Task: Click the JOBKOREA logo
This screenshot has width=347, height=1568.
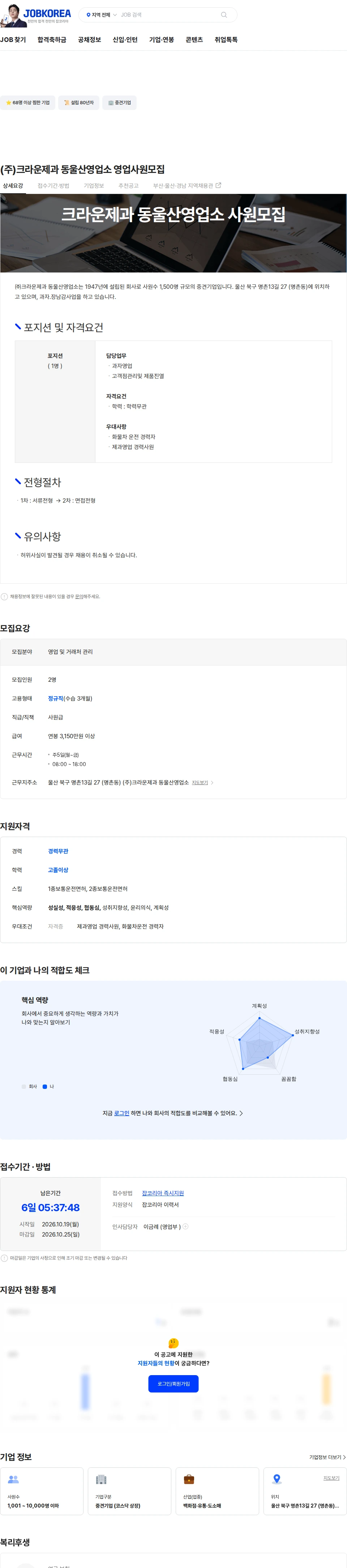Action: point(47,13)
